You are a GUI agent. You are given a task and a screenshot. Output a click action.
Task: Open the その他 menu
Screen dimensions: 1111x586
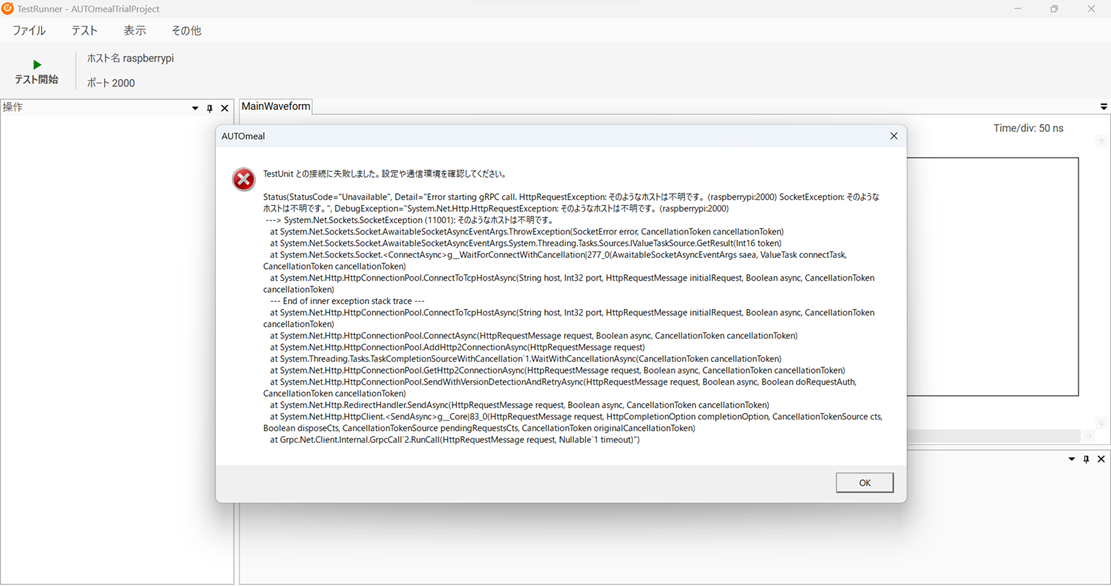point(186,31)
